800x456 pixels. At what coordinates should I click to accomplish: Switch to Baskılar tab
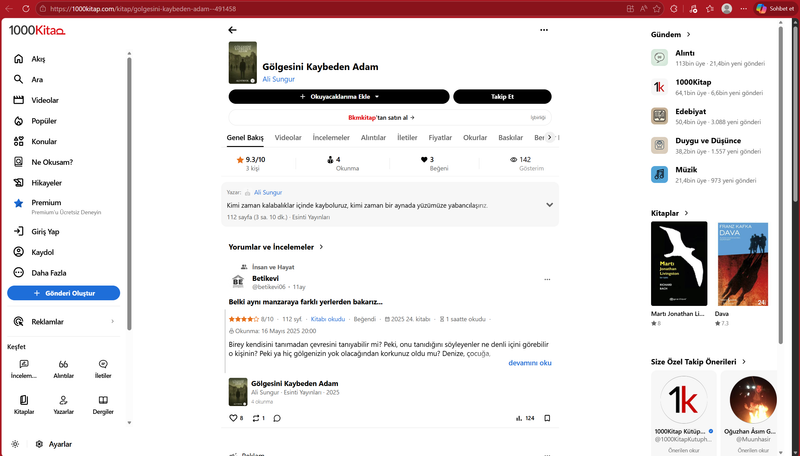[511, 138]
